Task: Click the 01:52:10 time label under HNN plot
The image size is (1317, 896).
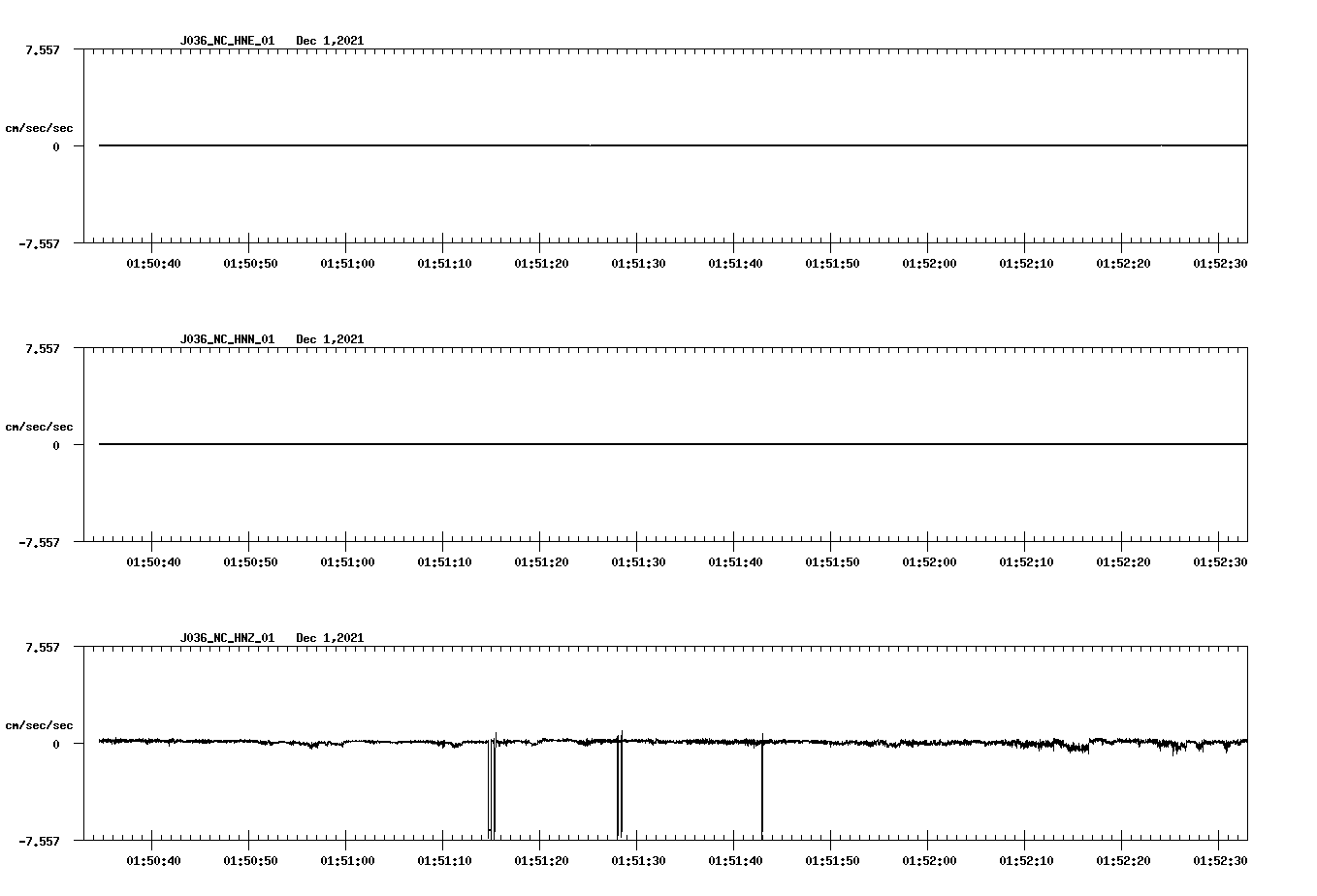Action: pos(1026,562)
